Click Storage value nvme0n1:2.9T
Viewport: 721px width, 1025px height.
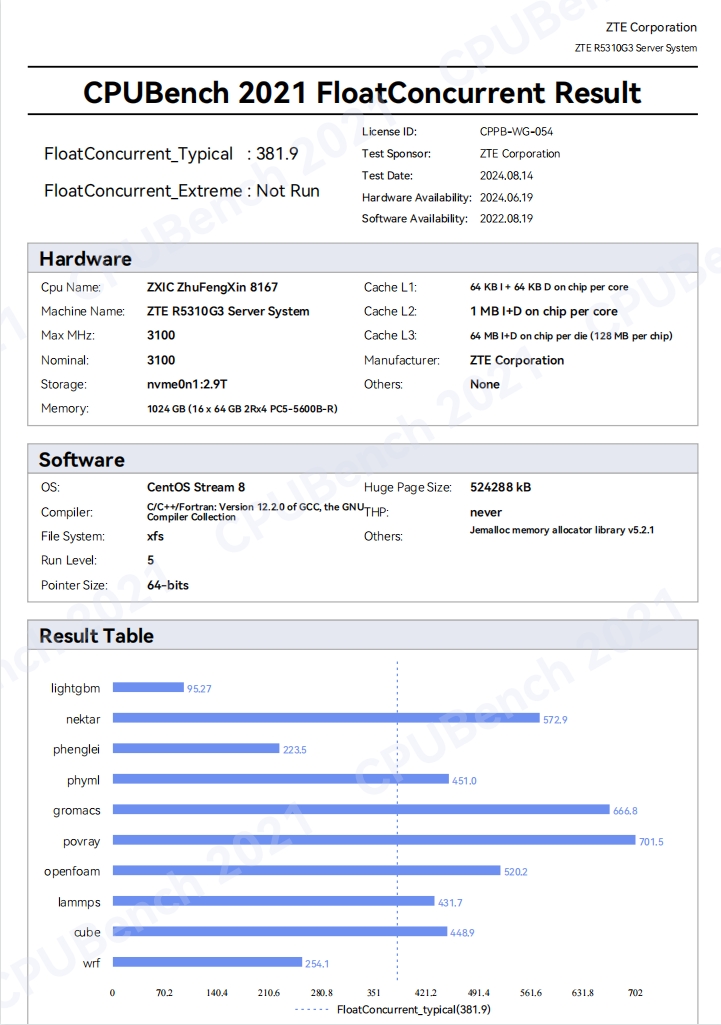click(186, 384)
